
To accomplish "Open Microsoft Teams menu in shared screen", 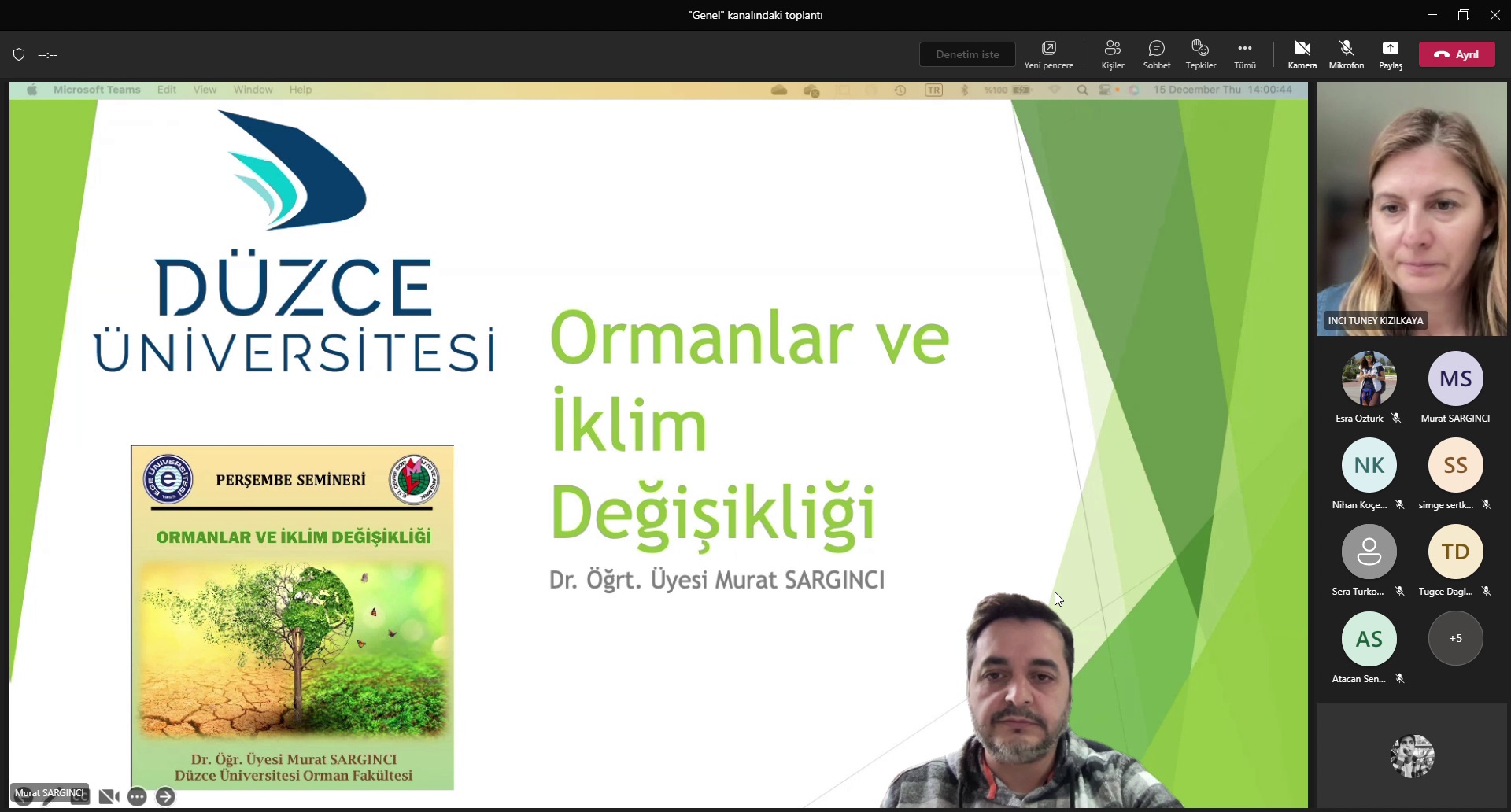I will click(97, 90).
